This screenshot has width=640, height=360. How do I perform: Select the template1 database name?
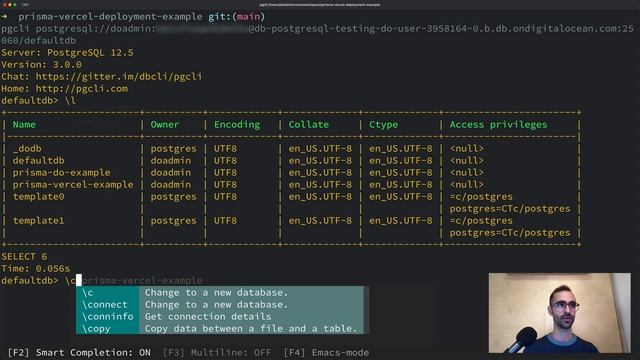click(x=38, y=220)
